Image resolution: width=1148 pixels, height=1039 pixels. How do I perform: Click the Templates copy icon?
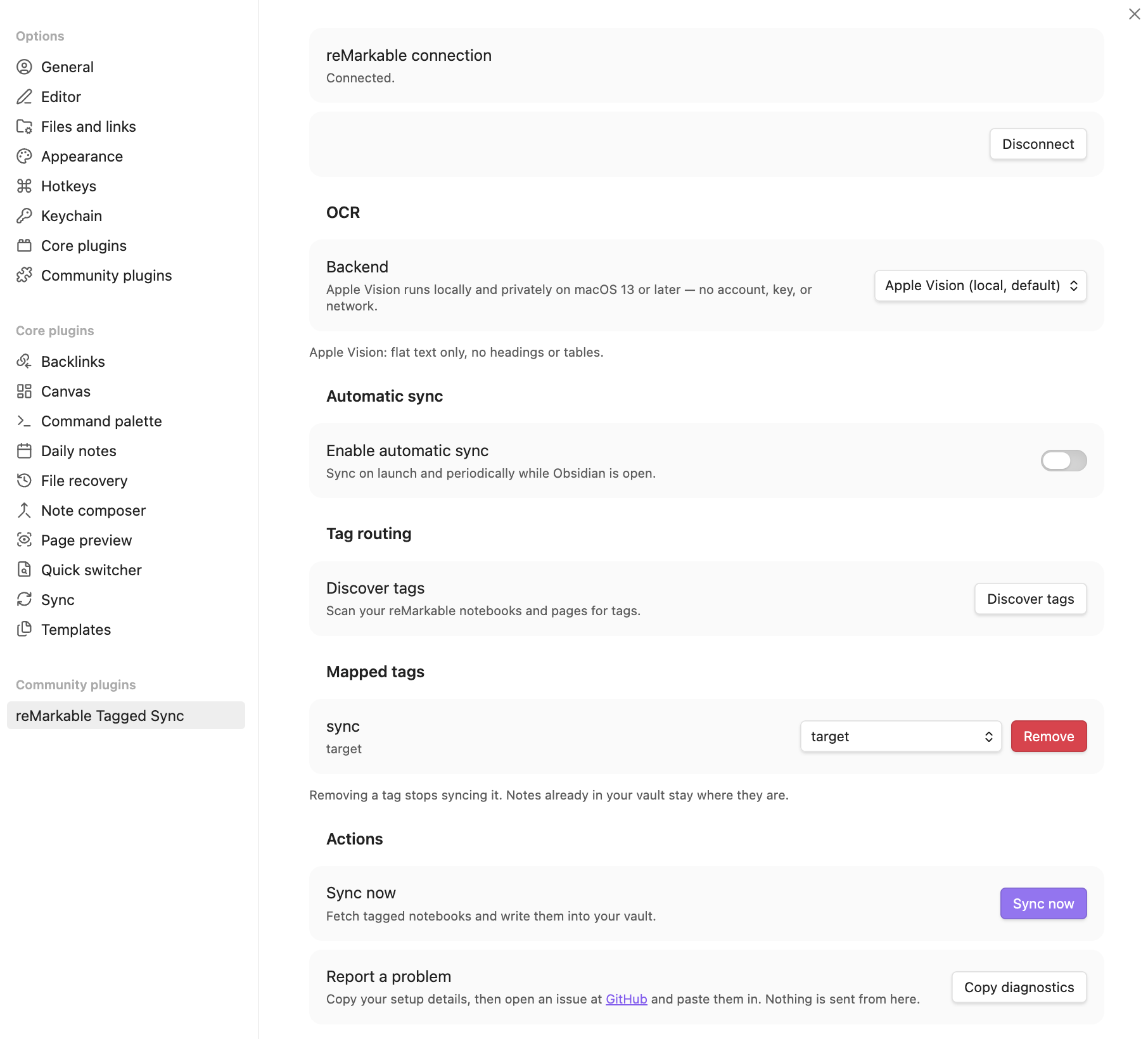click(24, 630)
